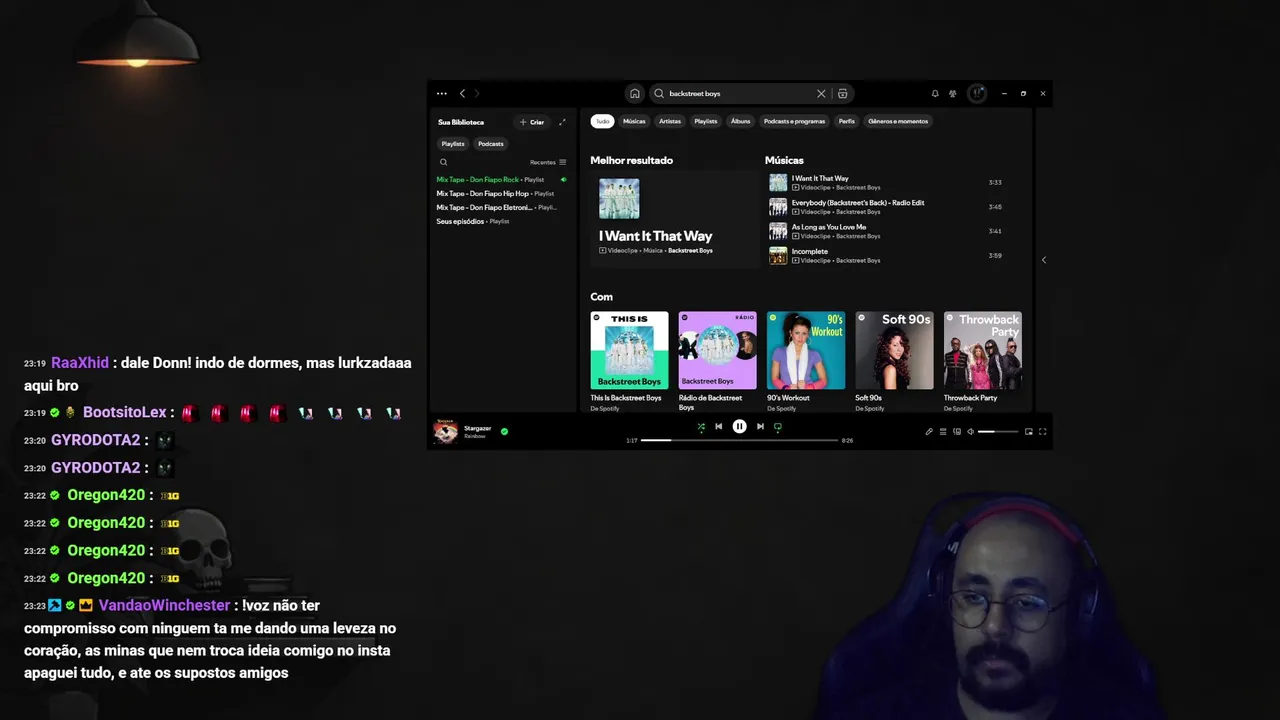Open Mix Tape - Don Fiapo Eletroni... playlist
This screenshot has height=720, width=1280.
pos(501,208)
